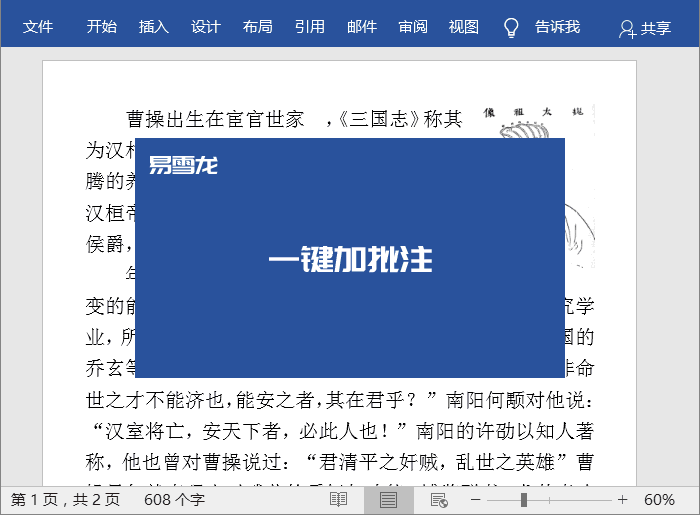Open the 插入 ribbon tab
This screenshot has height=515, width=700.
(153, 27)
